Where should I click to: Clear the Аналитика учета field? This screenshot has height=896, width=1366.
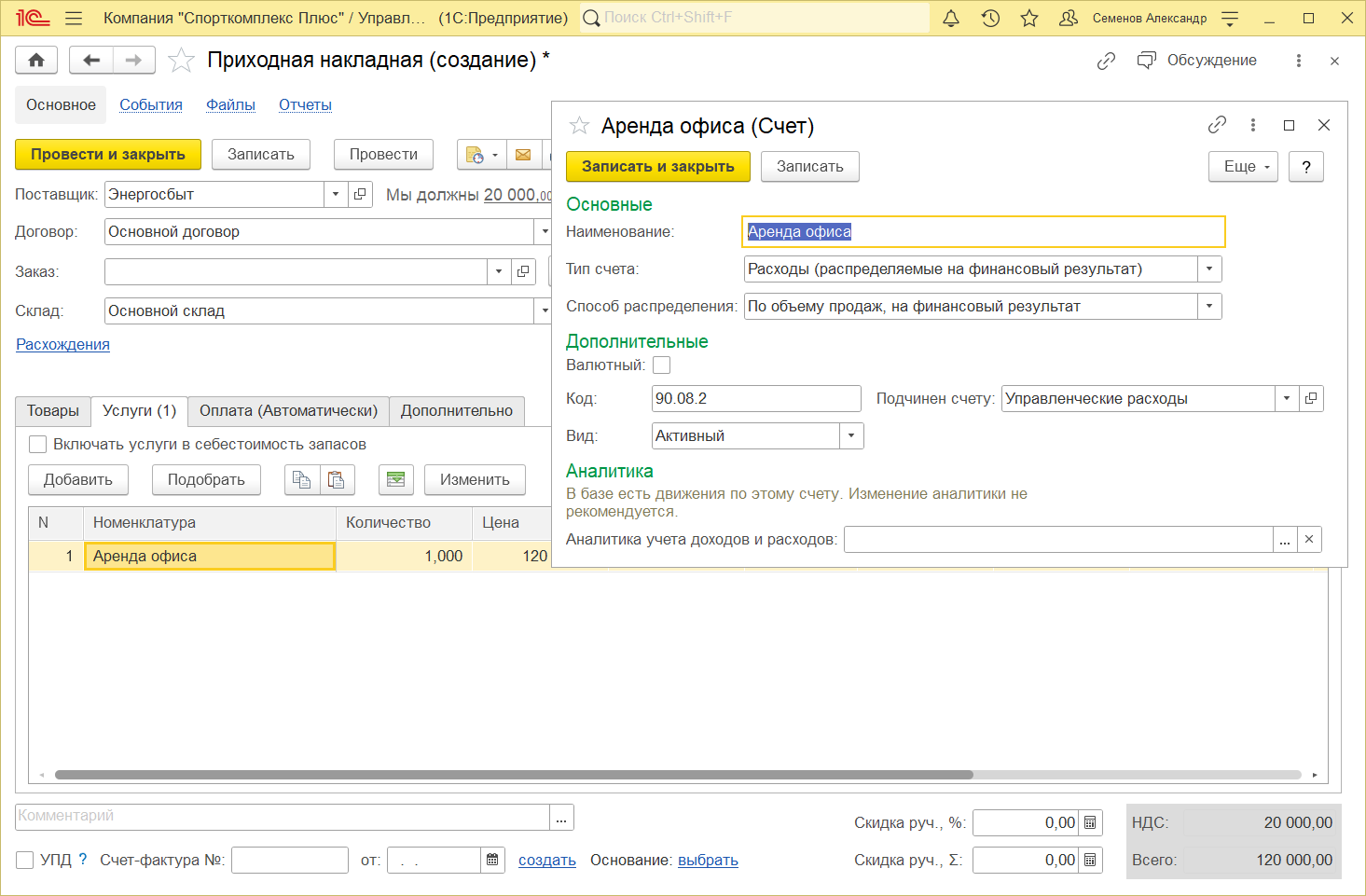tap(1309, 540)
